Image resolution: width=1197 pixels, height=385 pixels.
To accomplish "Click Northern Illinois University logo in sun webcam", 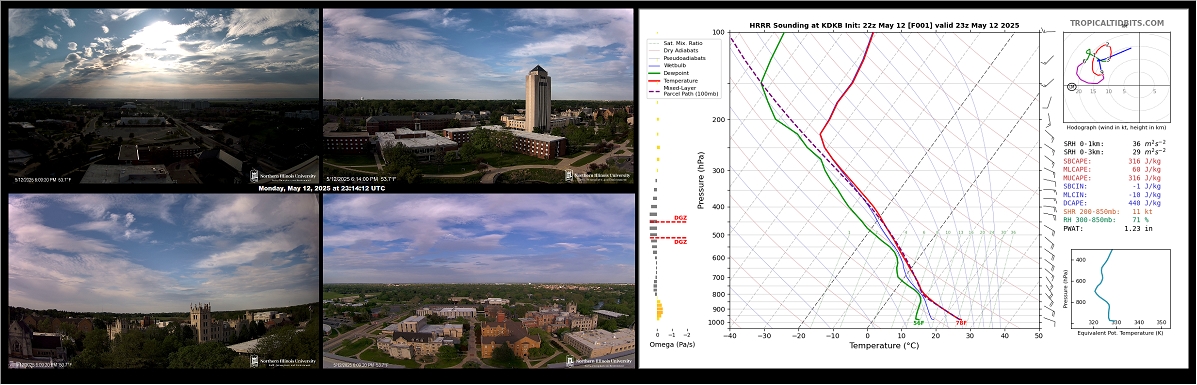I will [x=284, y=176].
